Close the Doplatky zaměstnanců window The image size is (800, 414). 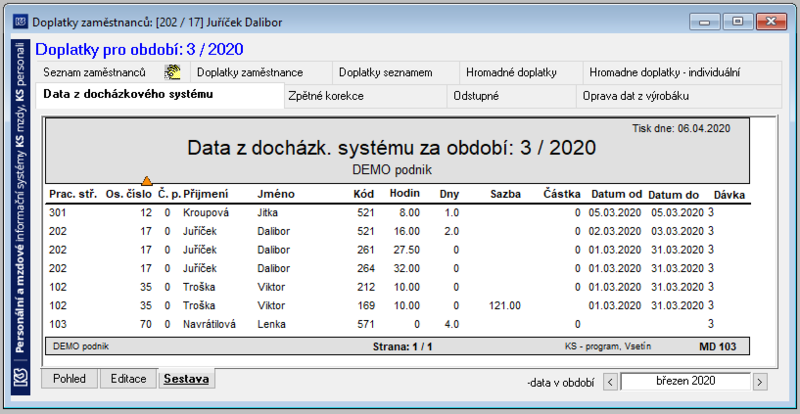pos(771,21)
